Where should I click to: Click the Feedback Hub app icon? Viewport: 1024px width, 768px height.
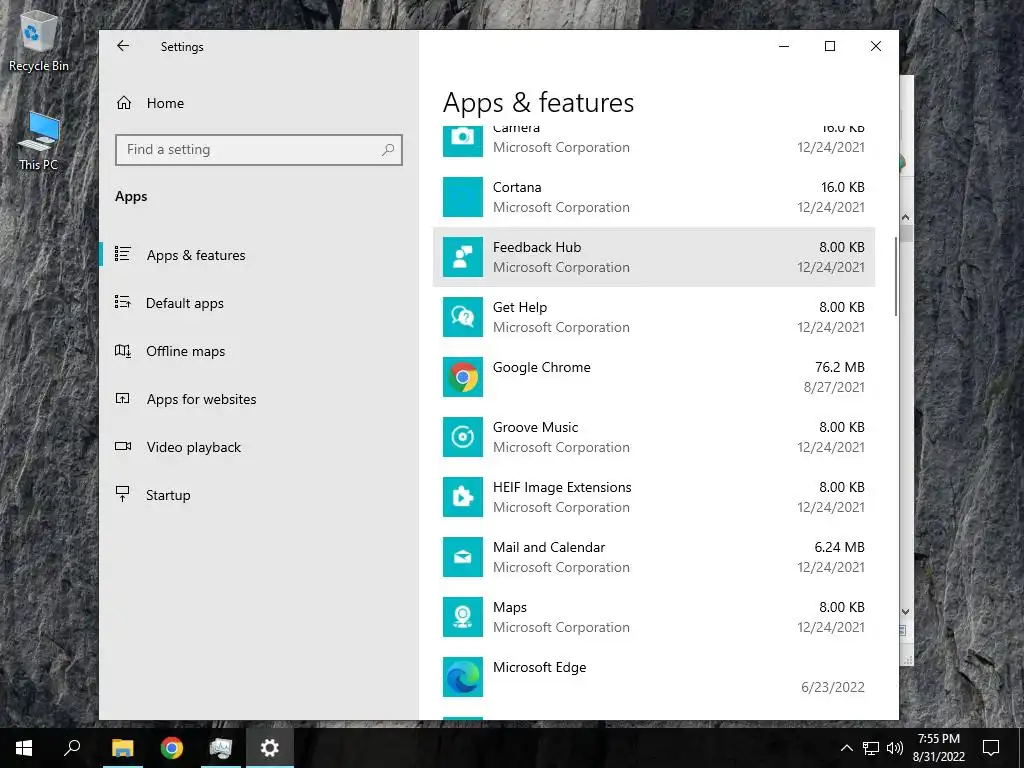pos(463,257)
